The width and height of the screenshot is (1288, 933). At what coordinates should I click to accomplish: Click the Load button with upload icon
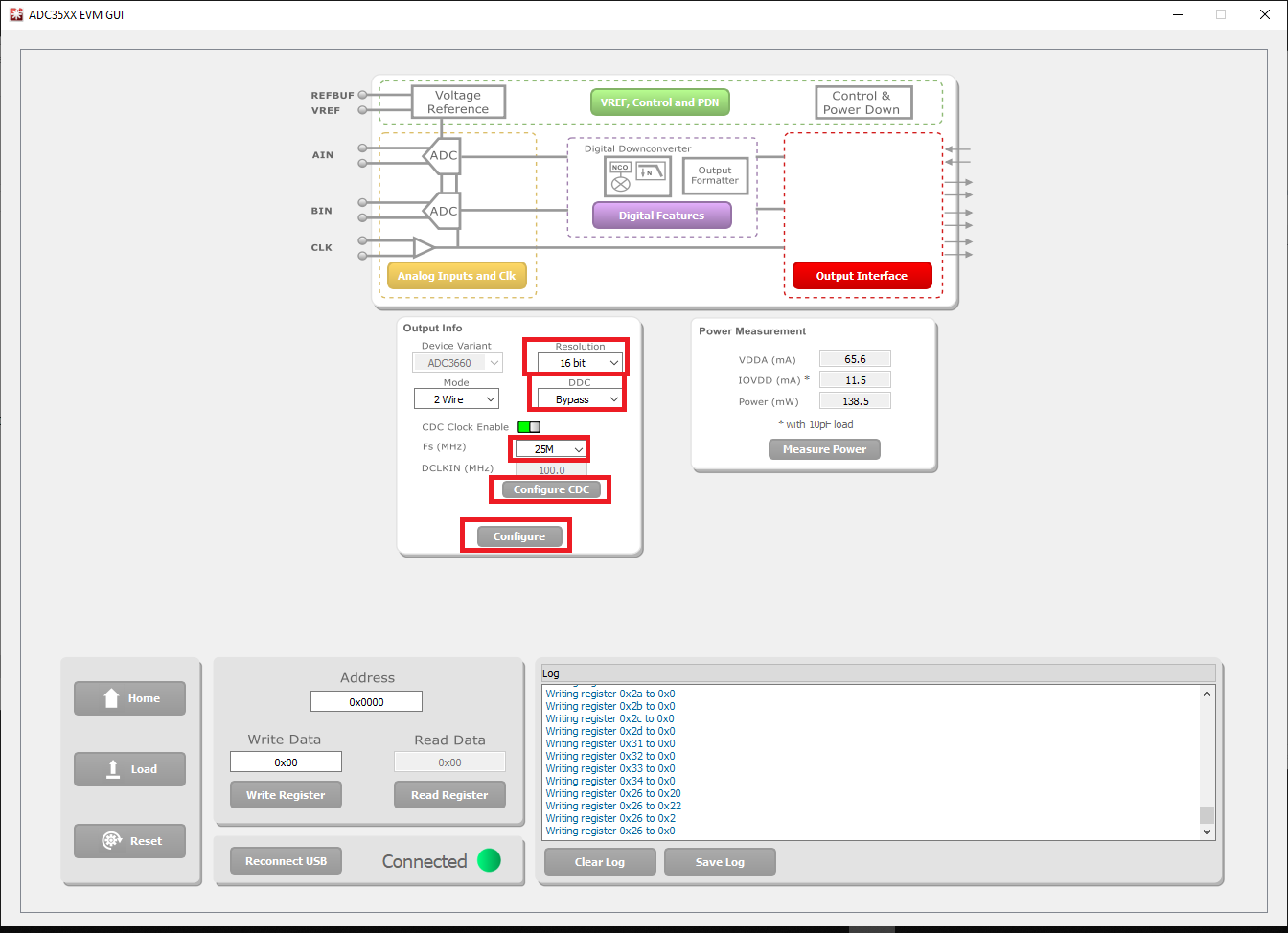tap(129, 769)
